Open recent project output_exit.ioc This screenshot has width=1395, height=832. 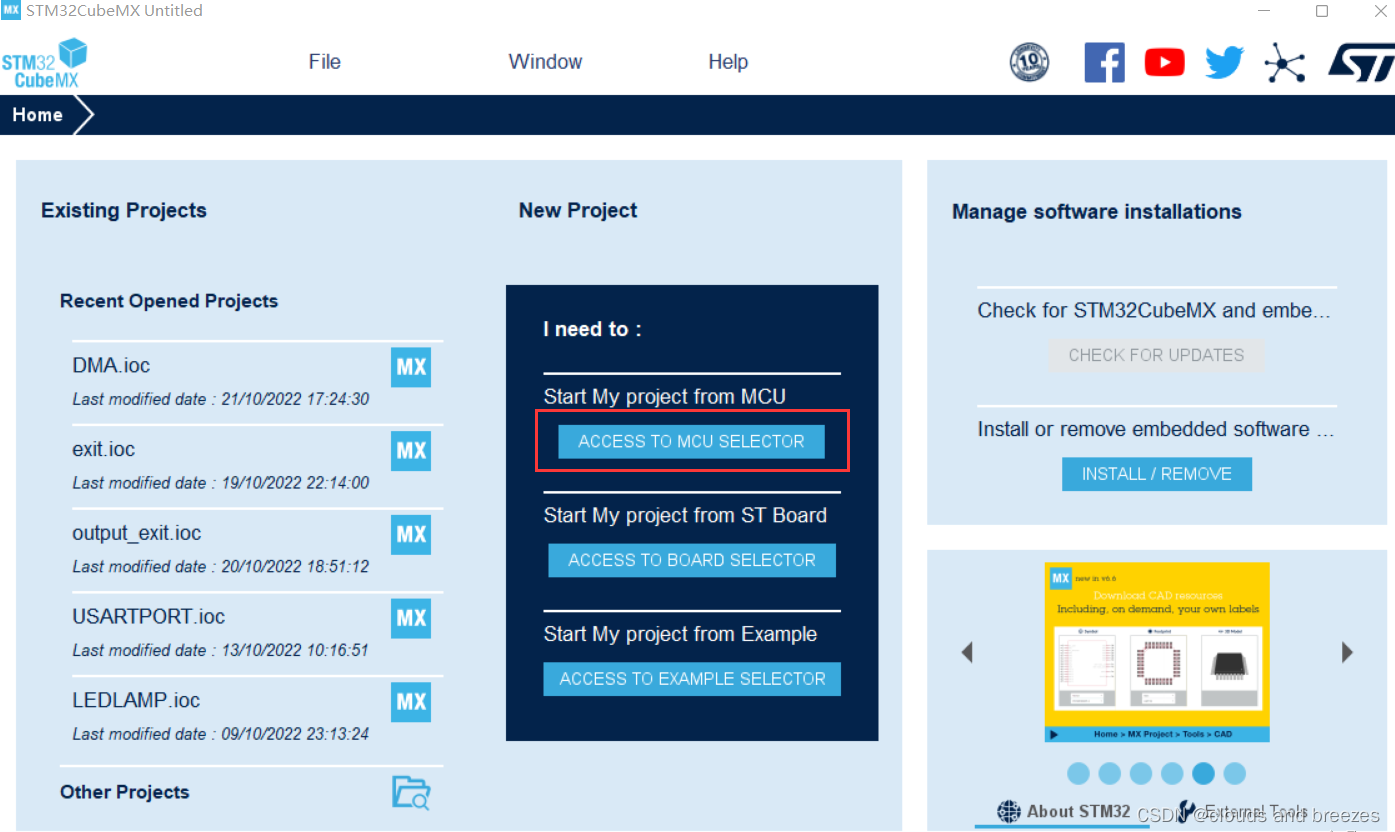click(137, 533)
